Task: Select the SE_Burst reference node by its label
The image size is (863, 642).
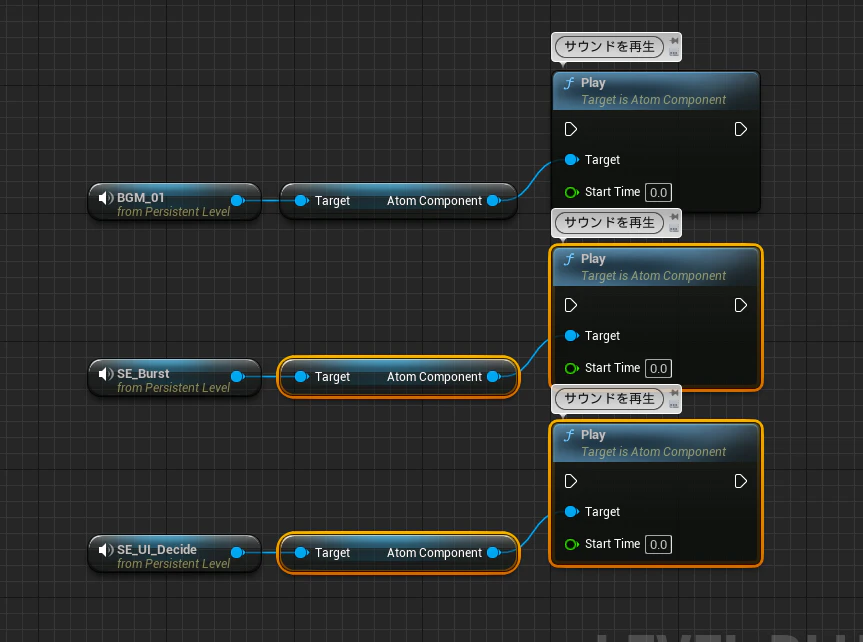Action: [143, 374]
